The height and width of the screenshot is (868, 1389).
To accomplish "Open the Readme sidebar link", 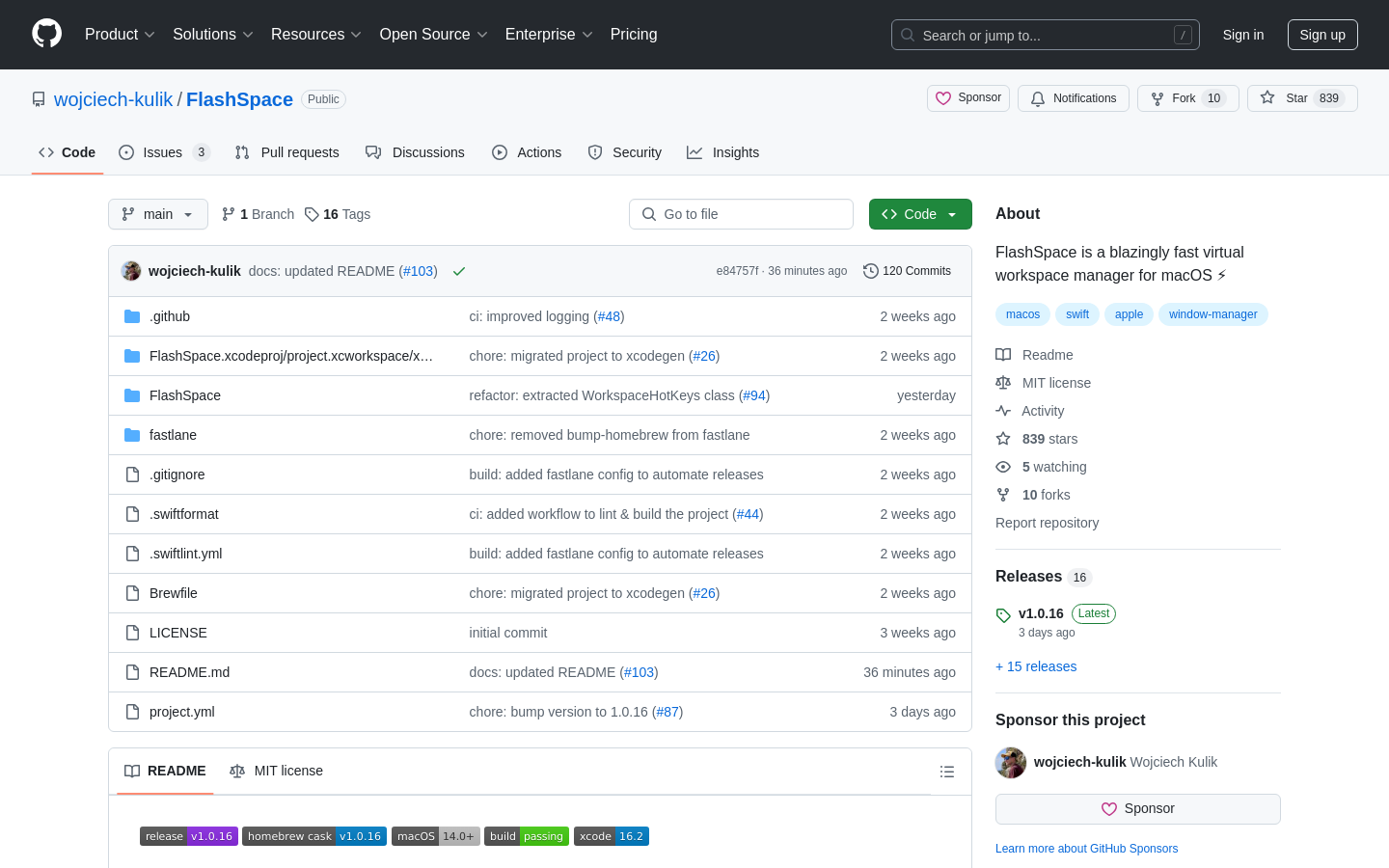I will point(1035,355).
